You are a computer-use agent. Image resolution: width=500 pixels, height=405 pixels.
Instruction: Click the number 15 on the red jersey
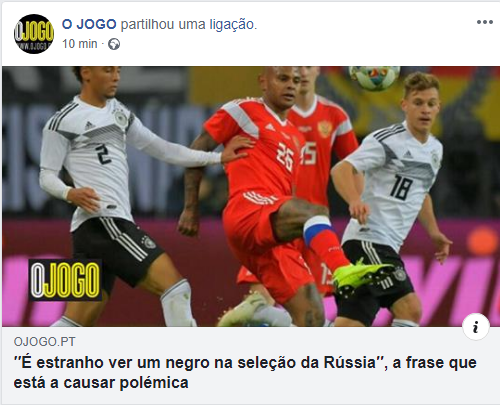(x=309, y=153)
